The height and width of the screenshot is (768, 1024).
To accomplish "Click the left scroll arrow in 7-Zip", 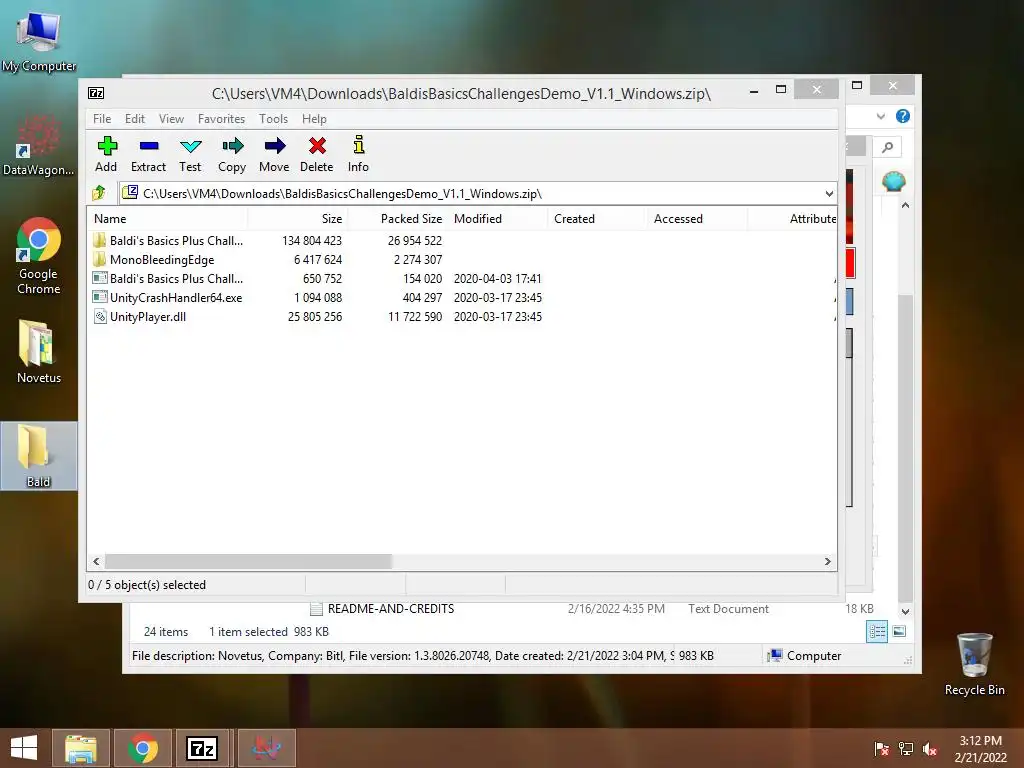I will tap(97, 562).
